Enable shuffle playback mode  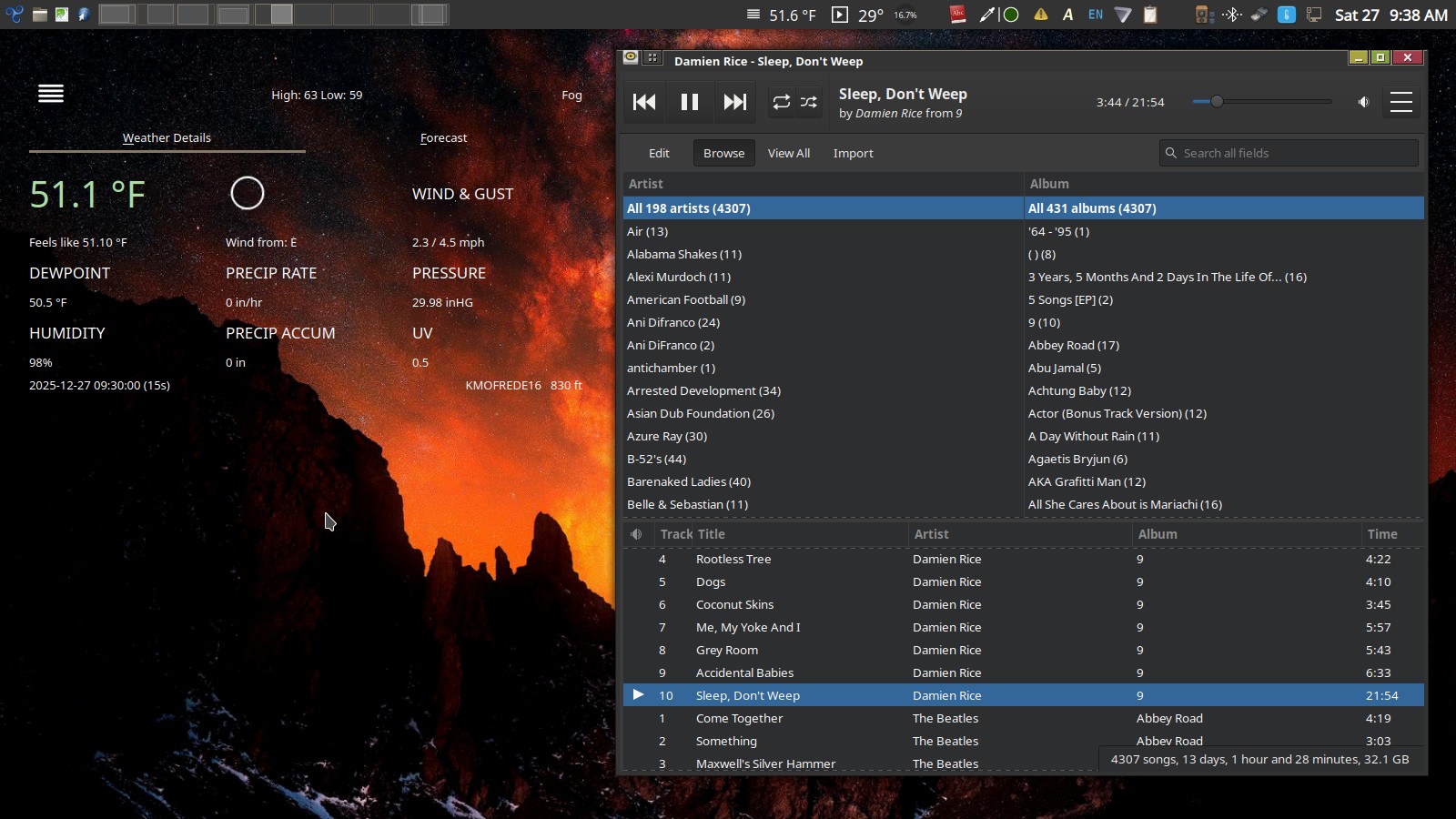[x=808, y=102]
